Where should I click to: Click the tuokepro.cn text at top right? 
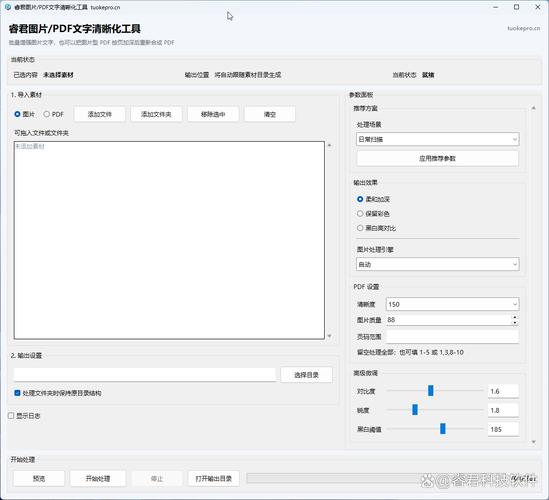click(x=524, y=28)
